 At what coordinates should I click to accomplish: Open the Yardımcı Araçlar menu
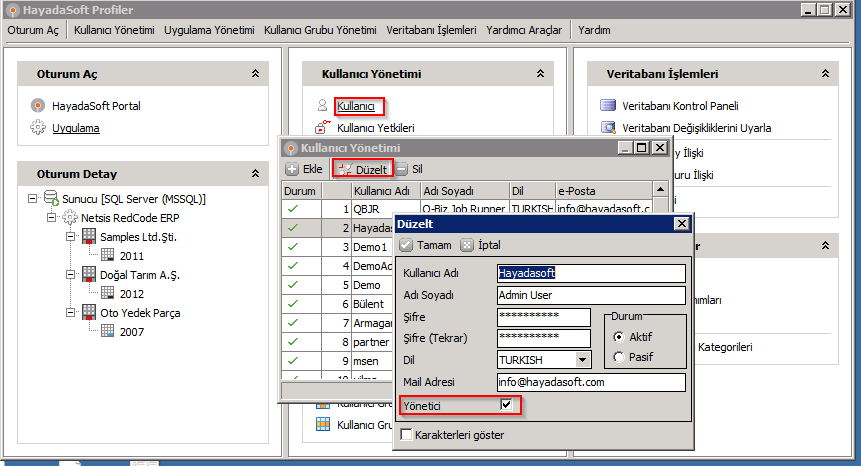524,30
